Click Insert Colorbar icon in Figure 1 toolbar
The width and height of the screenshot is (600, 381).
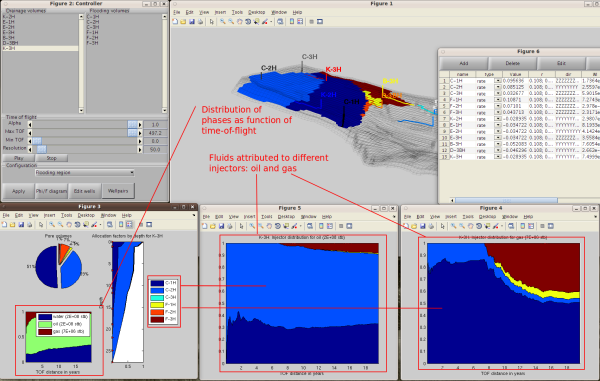292,22
